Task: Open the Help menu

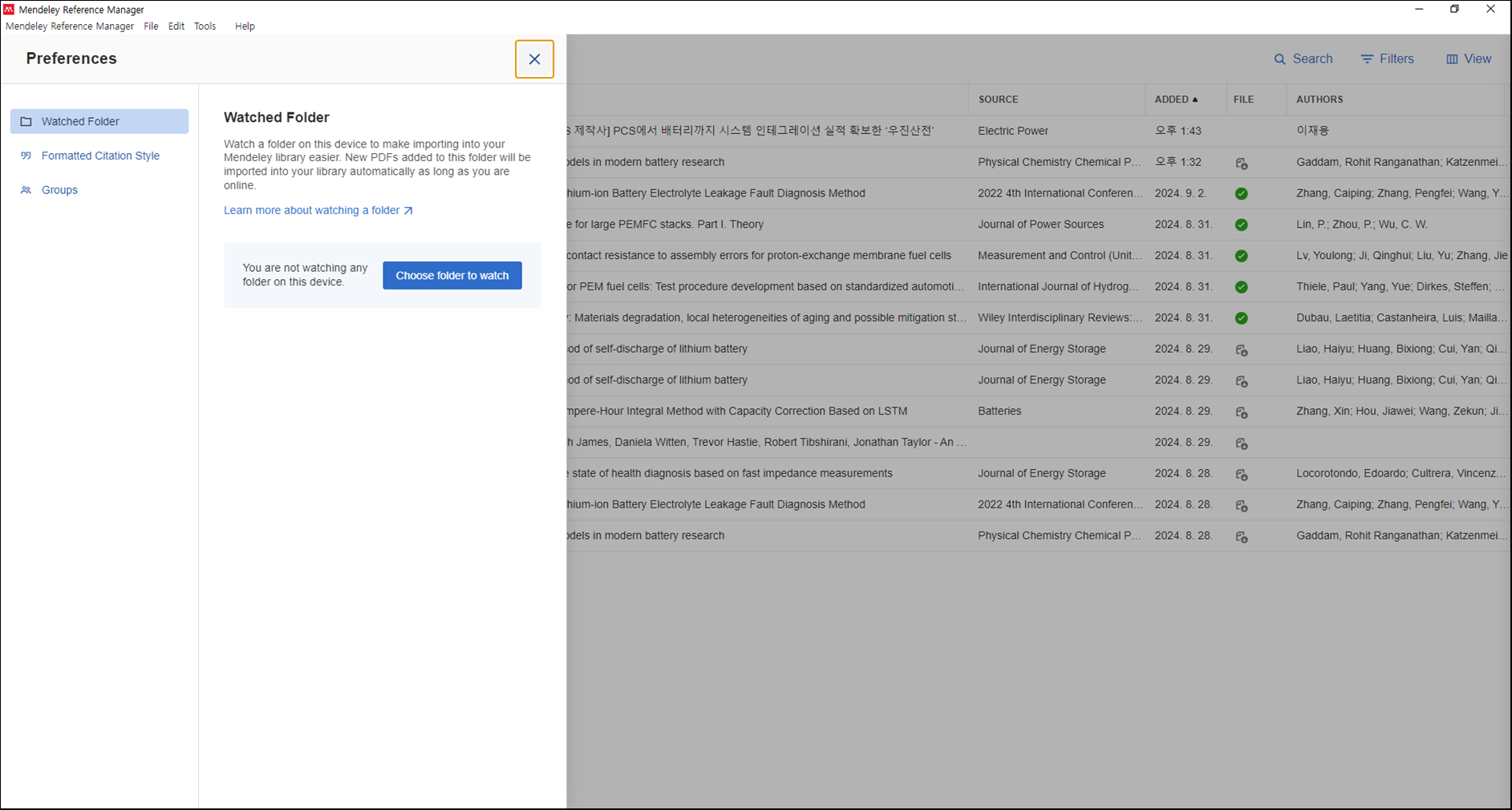Action: (245, 26)
